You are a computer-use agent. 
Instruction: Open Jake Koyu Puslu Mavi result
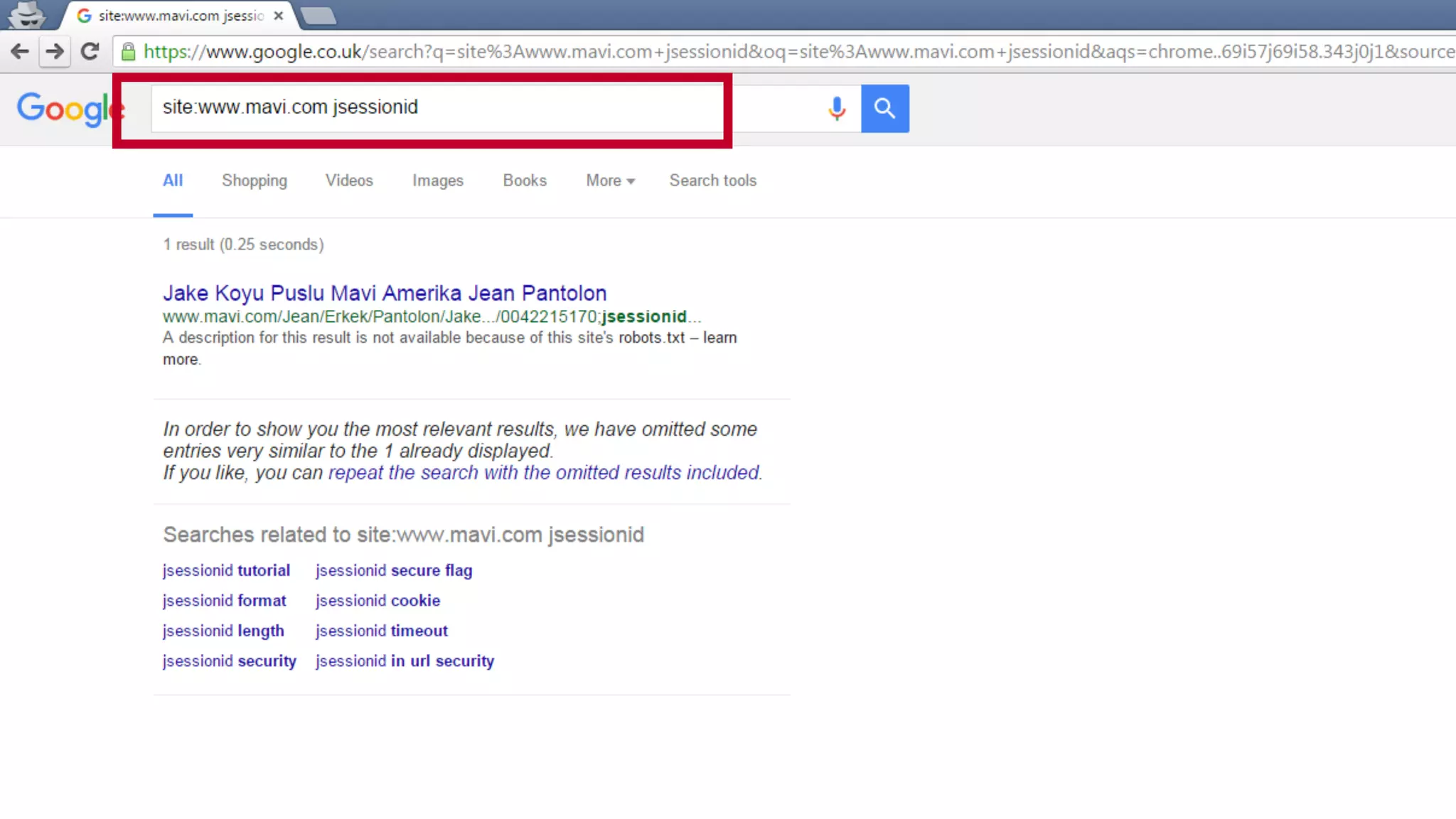[x=384, y=293]
